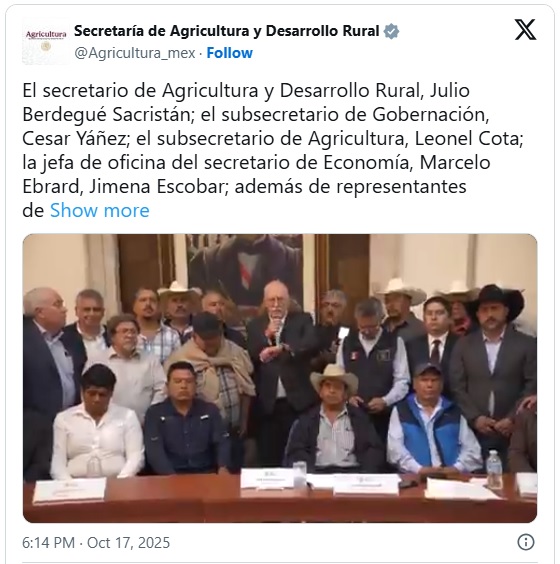
Task: Click the seated man wearing tan hat
Action: 332,419
